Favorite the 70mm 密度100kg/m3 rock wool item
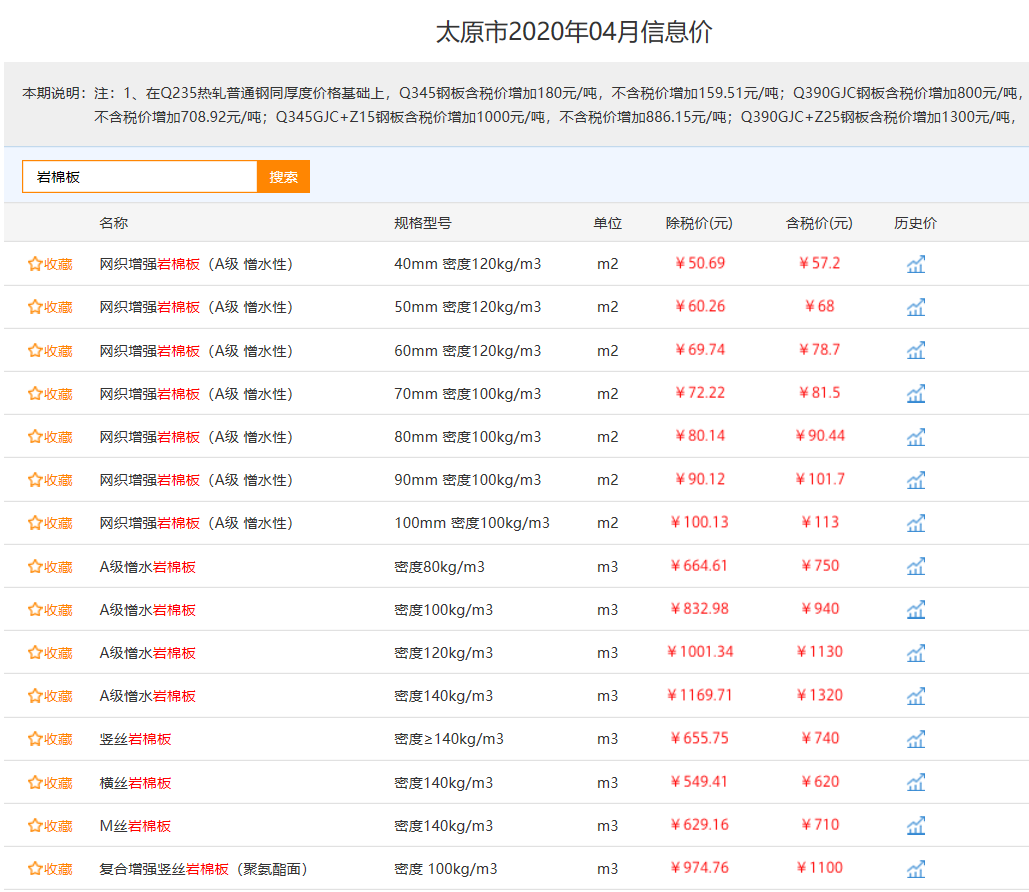 click(x=50, y=394)
